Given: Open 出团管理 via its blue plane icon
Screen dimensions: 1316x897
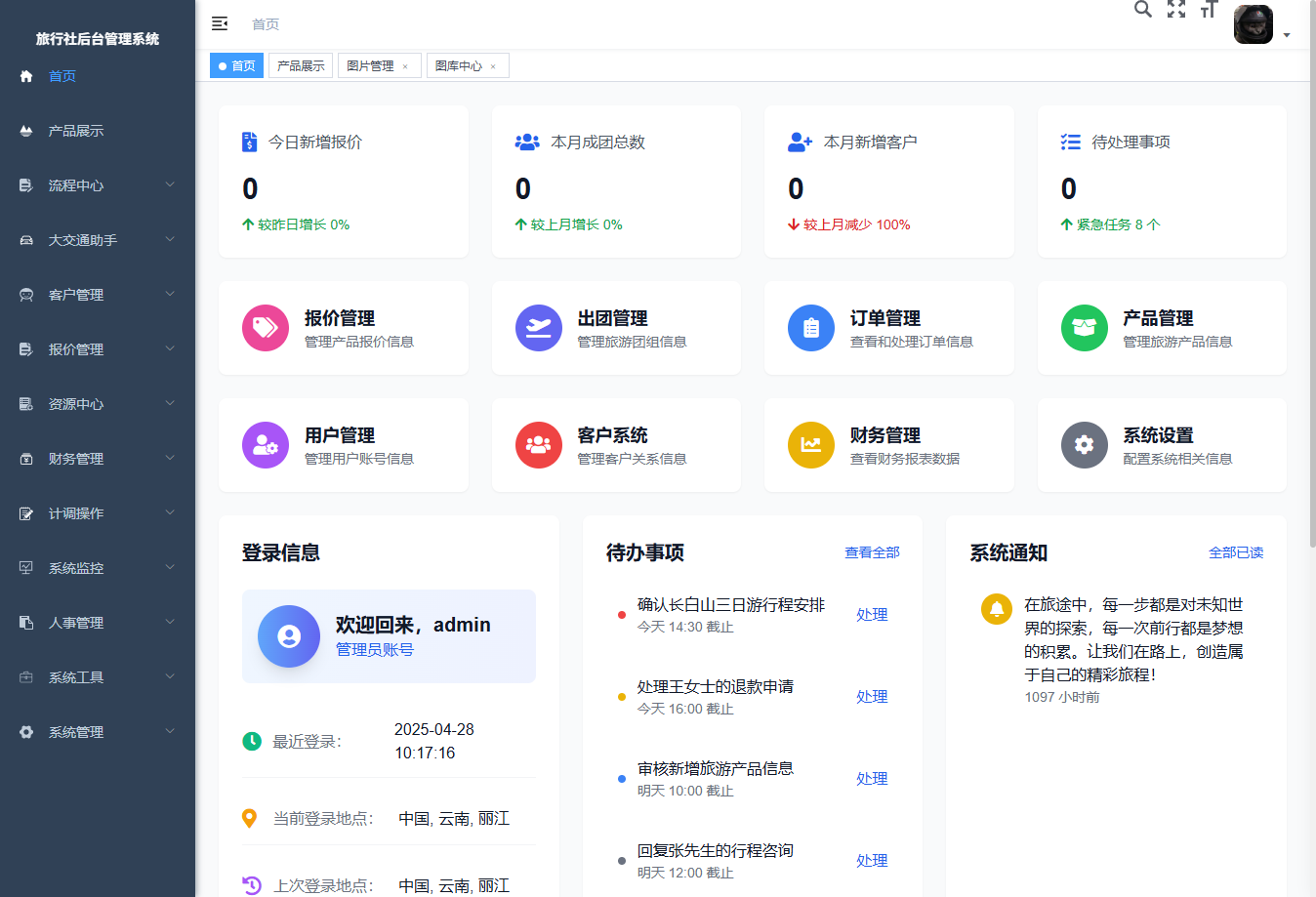Looking at the screenshot, I should click(x=538, y=328).
